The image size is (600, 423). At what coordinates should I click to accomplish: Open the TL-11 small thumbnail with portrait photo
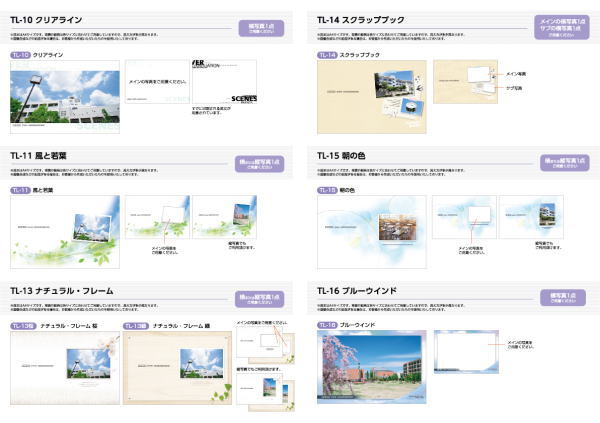pyautogui.click(x=225, y=217)
